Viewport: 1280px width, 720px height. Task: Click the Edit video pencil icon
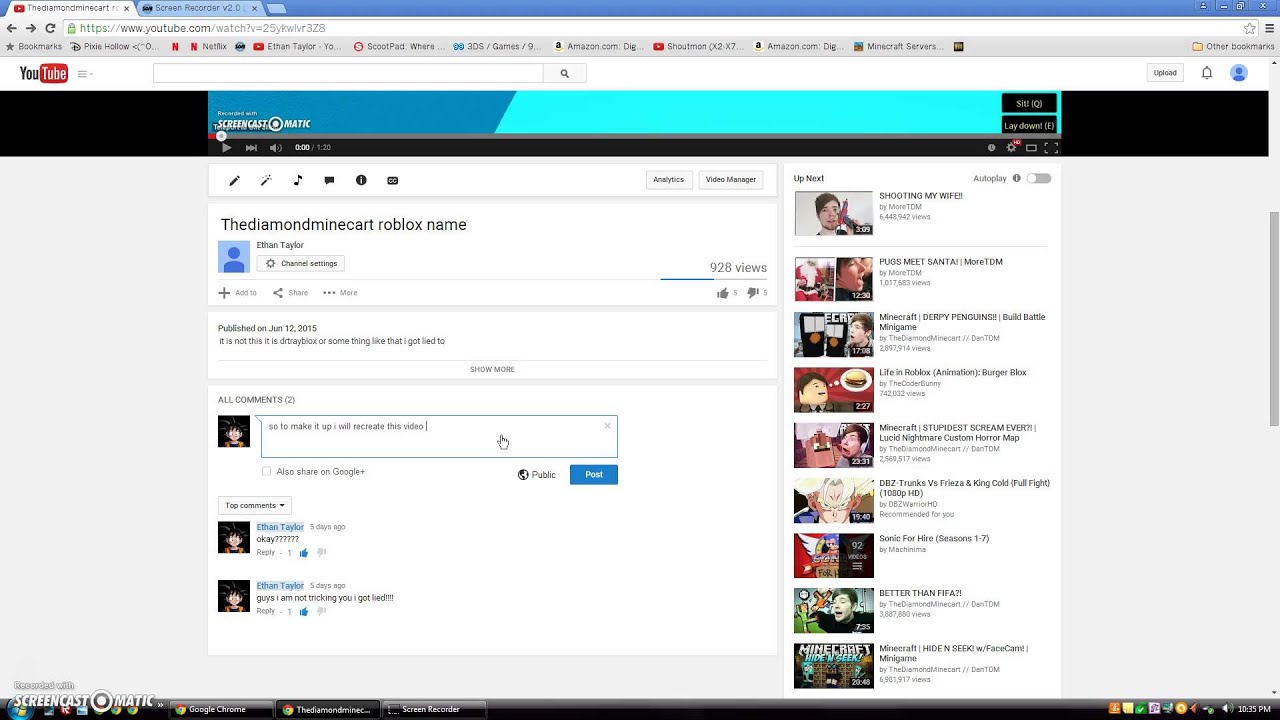(234, 180)
